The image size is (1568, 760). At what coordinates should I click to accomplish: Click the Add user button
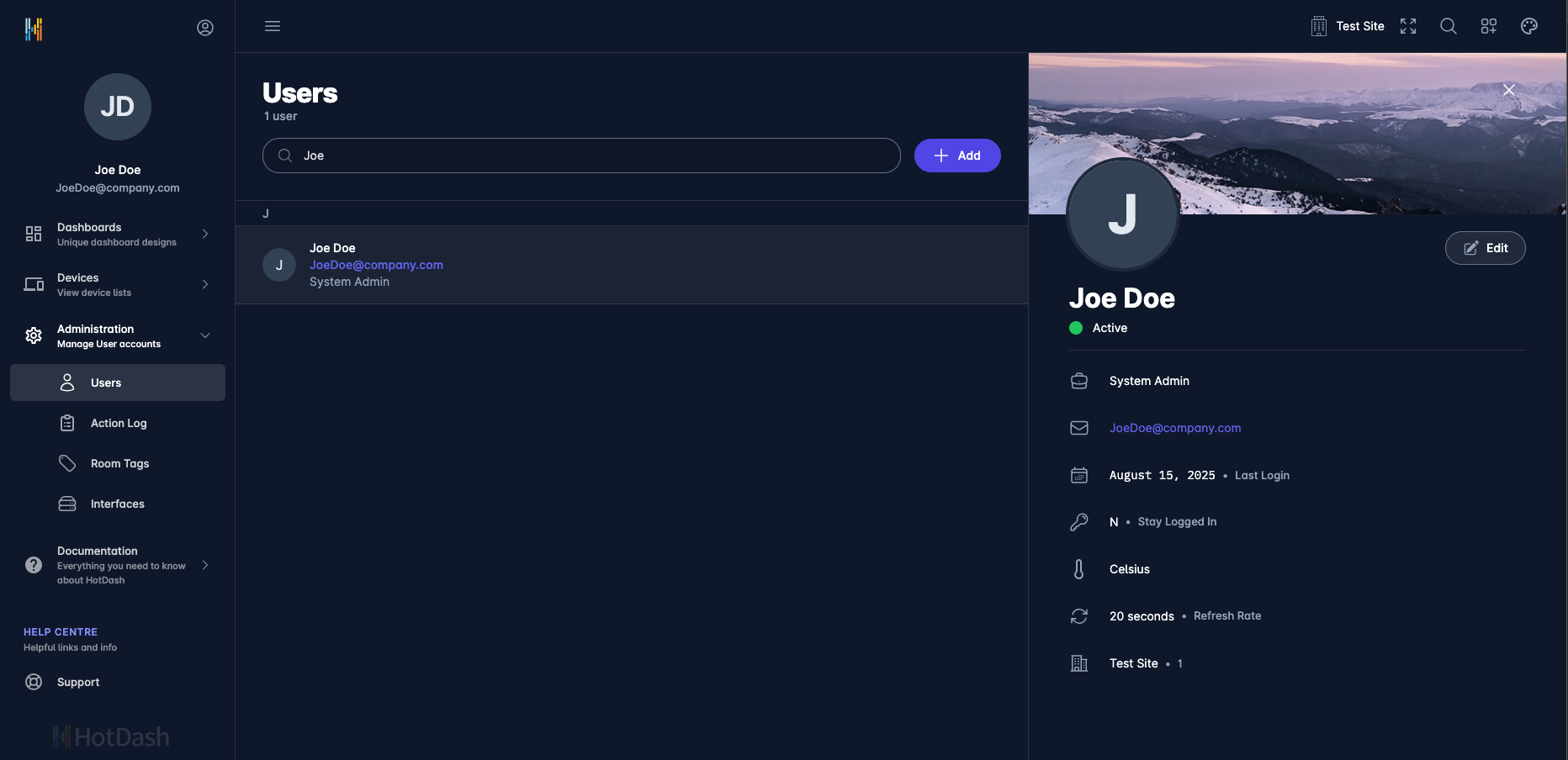956,156
